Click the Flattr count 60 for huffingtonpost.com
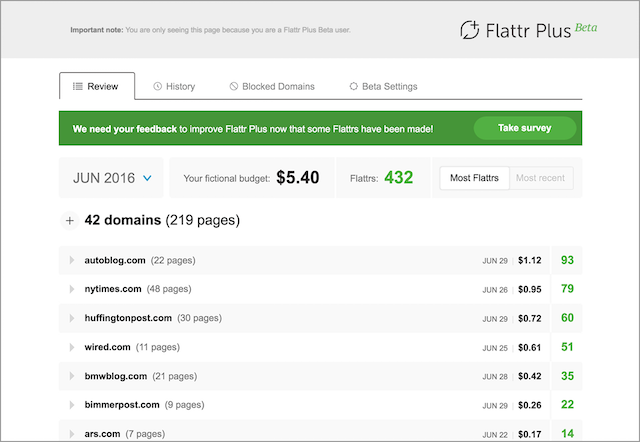 567,318
